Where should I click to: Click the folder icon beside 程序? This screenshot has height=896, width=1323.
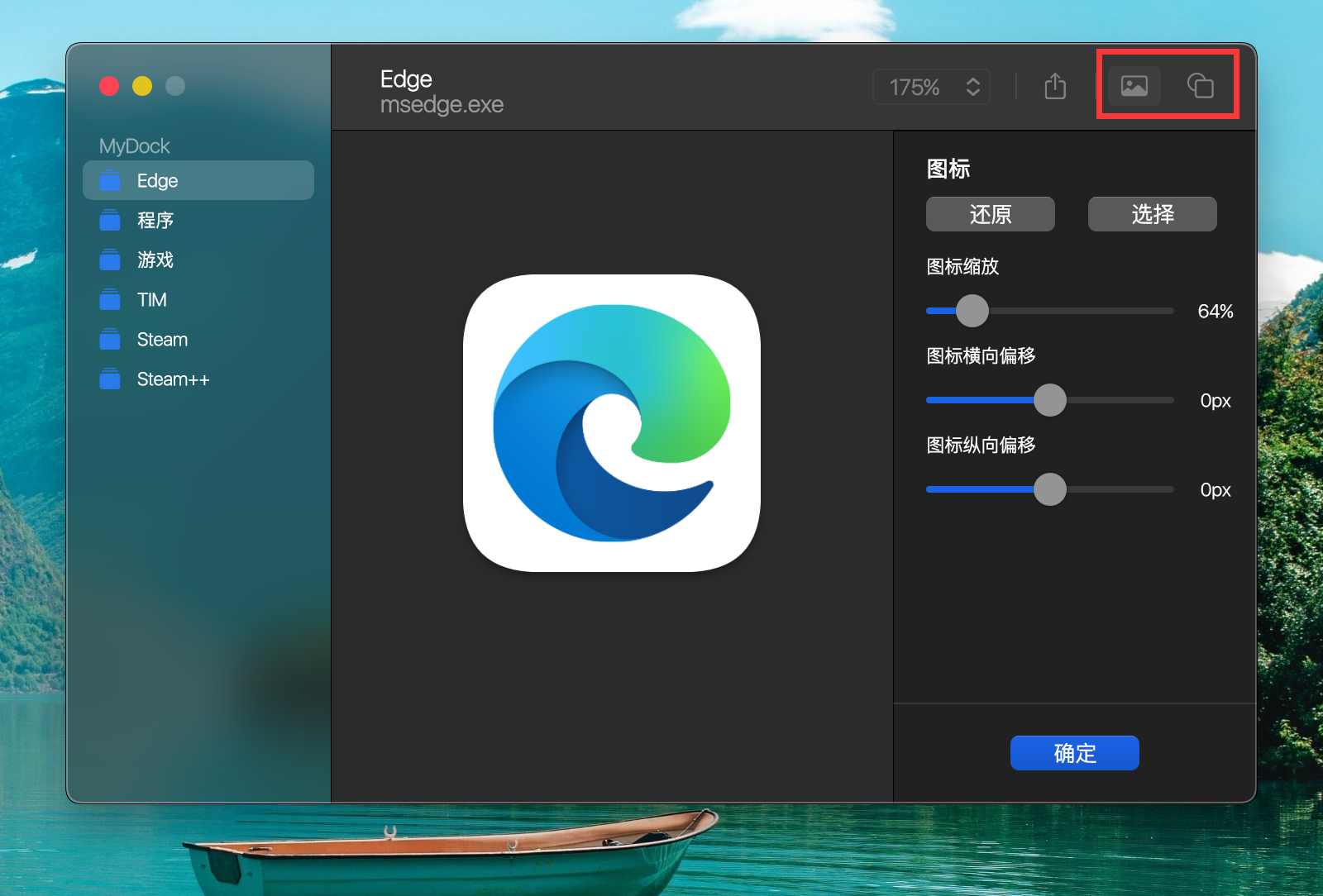[x=110, y=220]
